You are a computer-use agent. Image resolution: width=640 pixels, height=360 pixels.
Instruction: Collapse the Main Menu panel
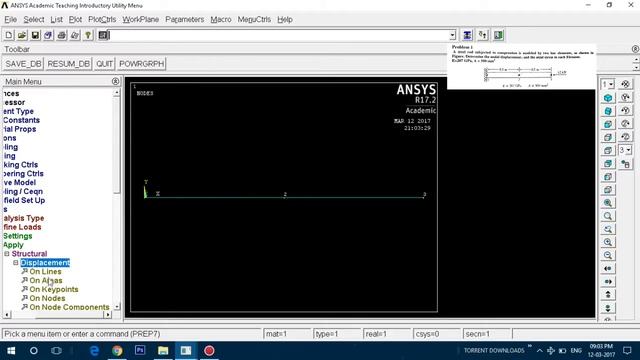click(x=116, y=81)
